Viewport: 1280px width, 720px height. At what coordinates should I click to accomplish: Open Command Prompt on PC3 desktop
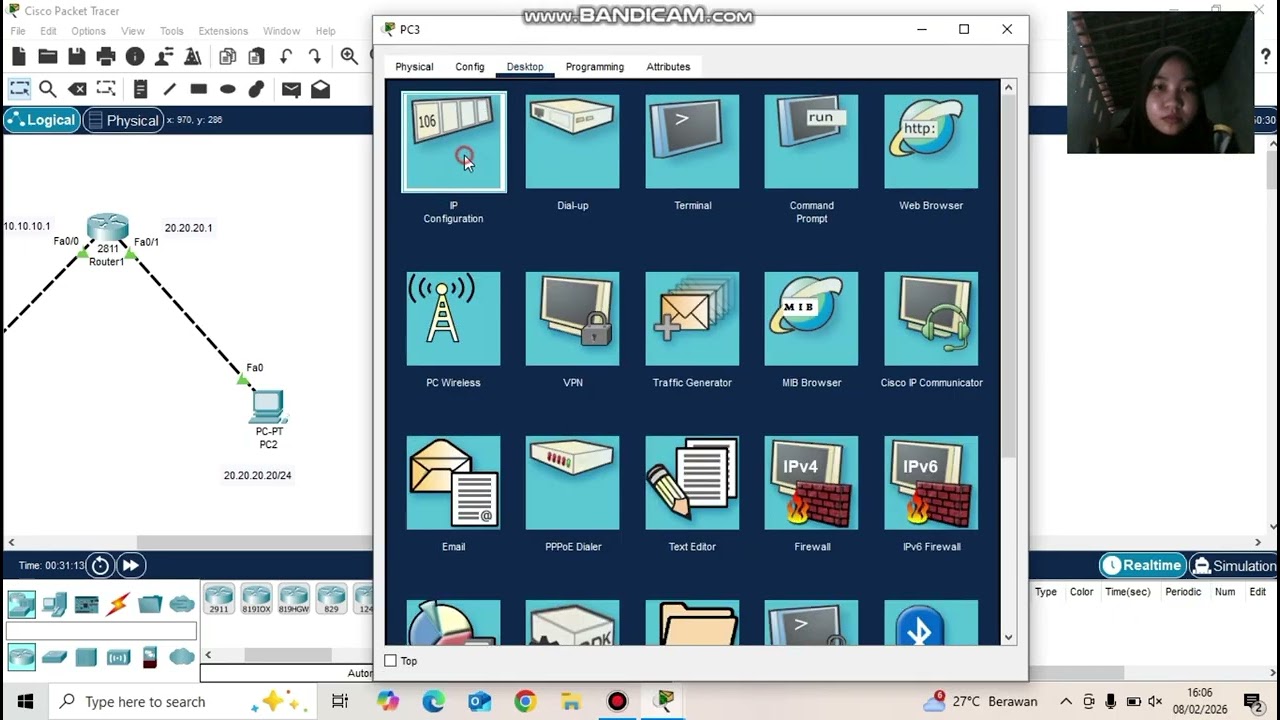coord(811,142)
